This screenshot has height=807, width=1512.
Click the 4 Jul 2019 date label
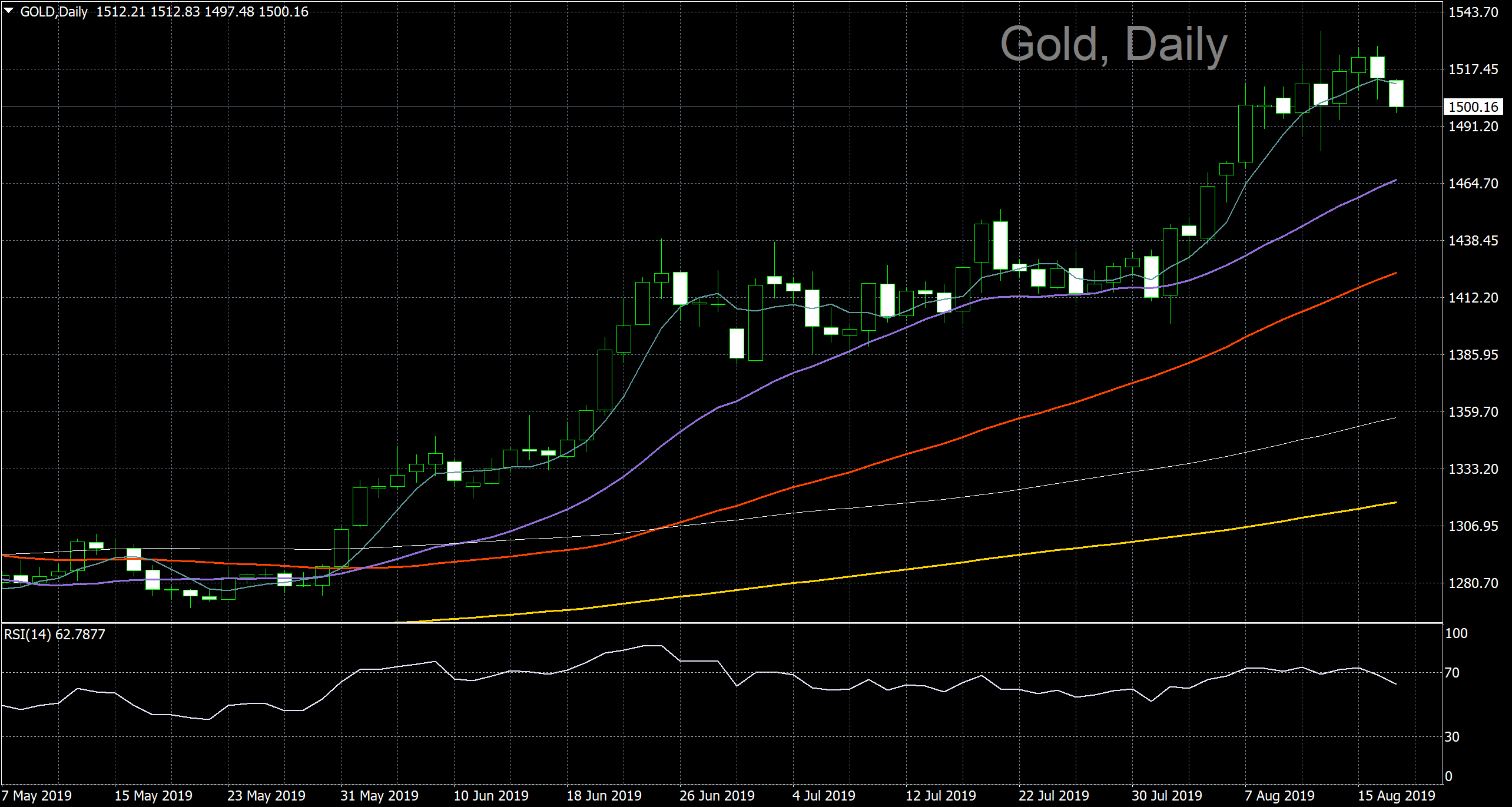click(x=824, y=796)
